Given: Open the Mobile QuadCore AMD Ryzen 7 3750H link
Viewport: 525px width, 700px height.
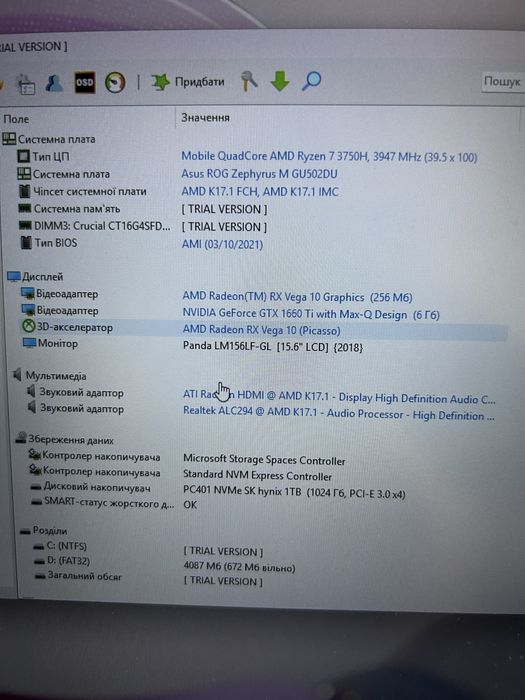Looking at the screenshot, I should pos(329,157).
